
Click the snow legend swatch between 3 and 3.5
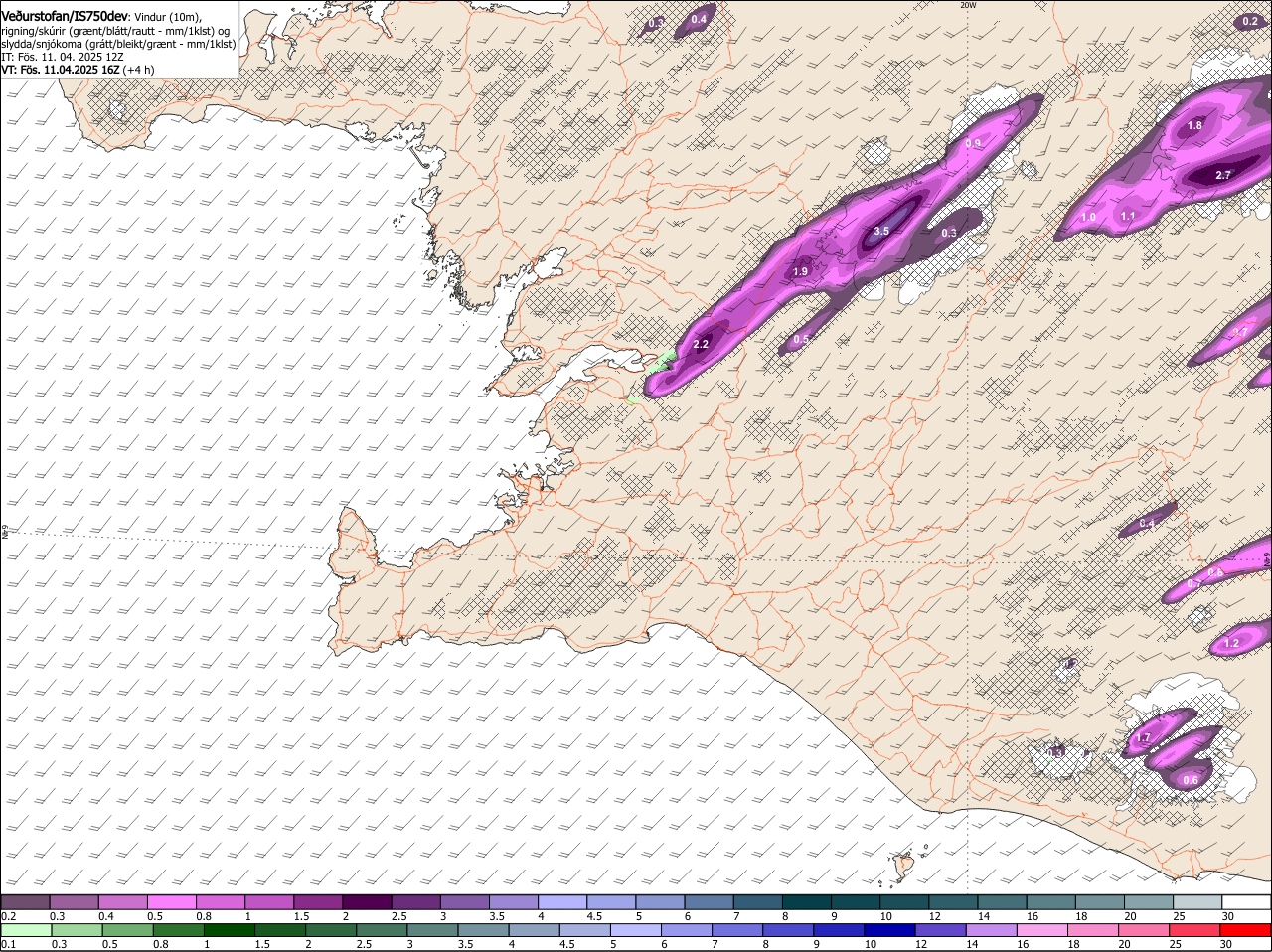click(x=465, y=901)
